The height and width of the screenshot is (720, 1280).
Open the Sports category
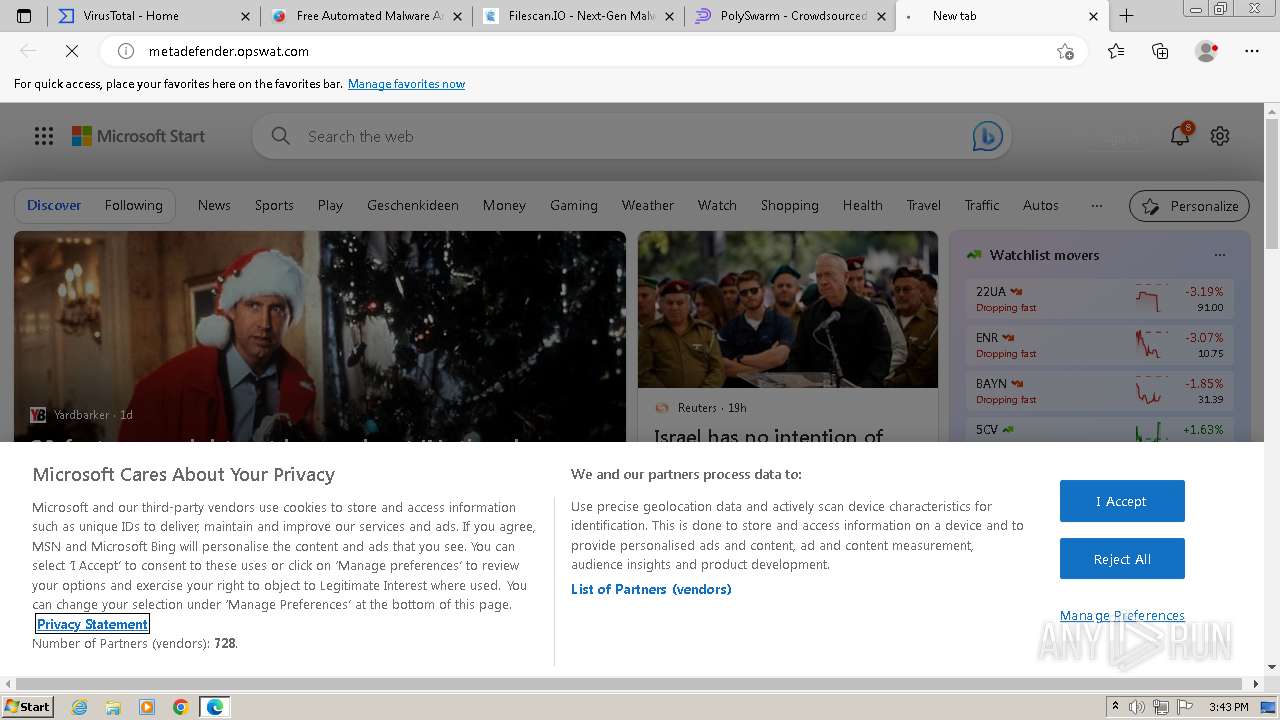274,205
